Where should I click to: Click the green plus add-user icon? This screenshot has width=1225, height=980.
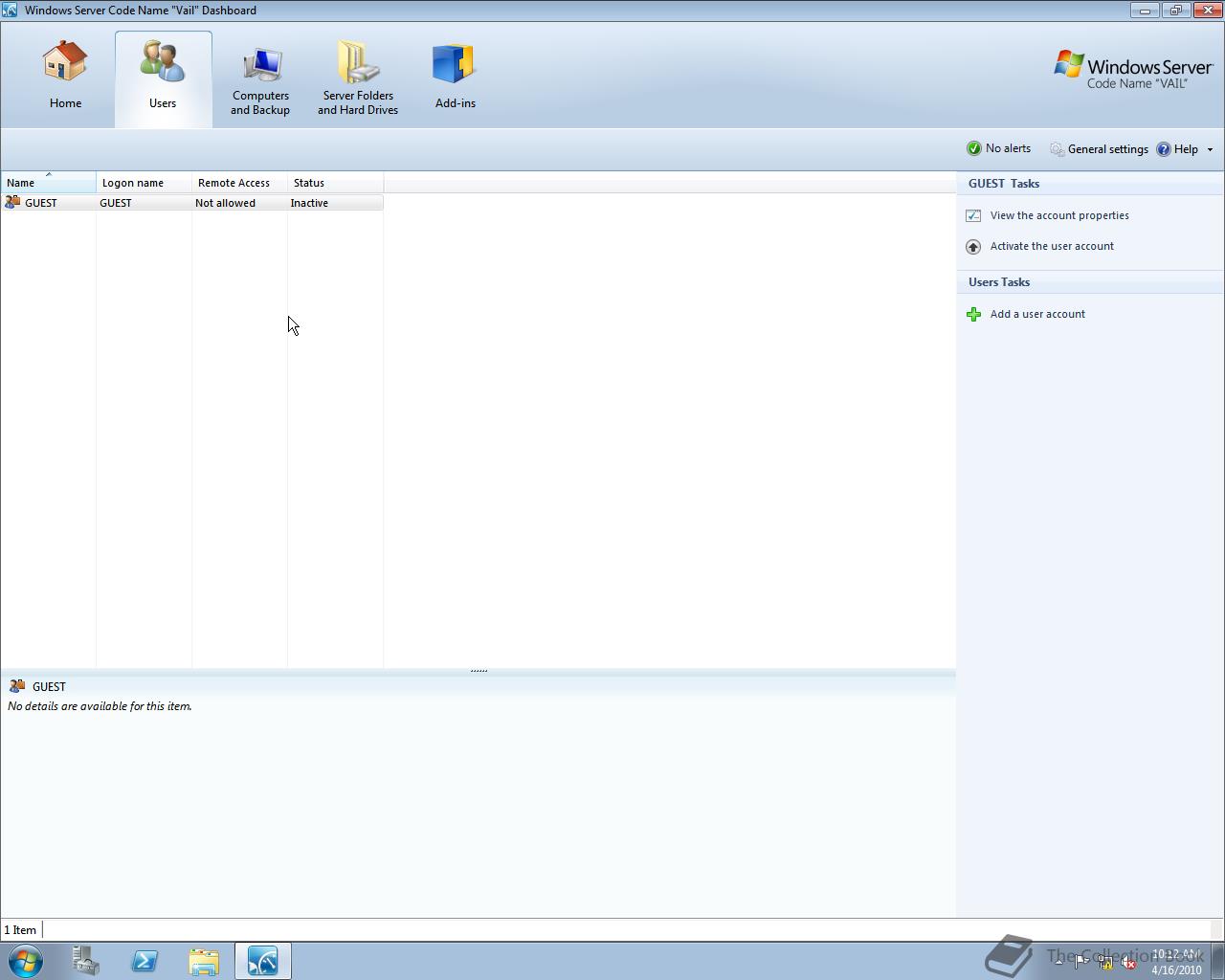[973, 314]
